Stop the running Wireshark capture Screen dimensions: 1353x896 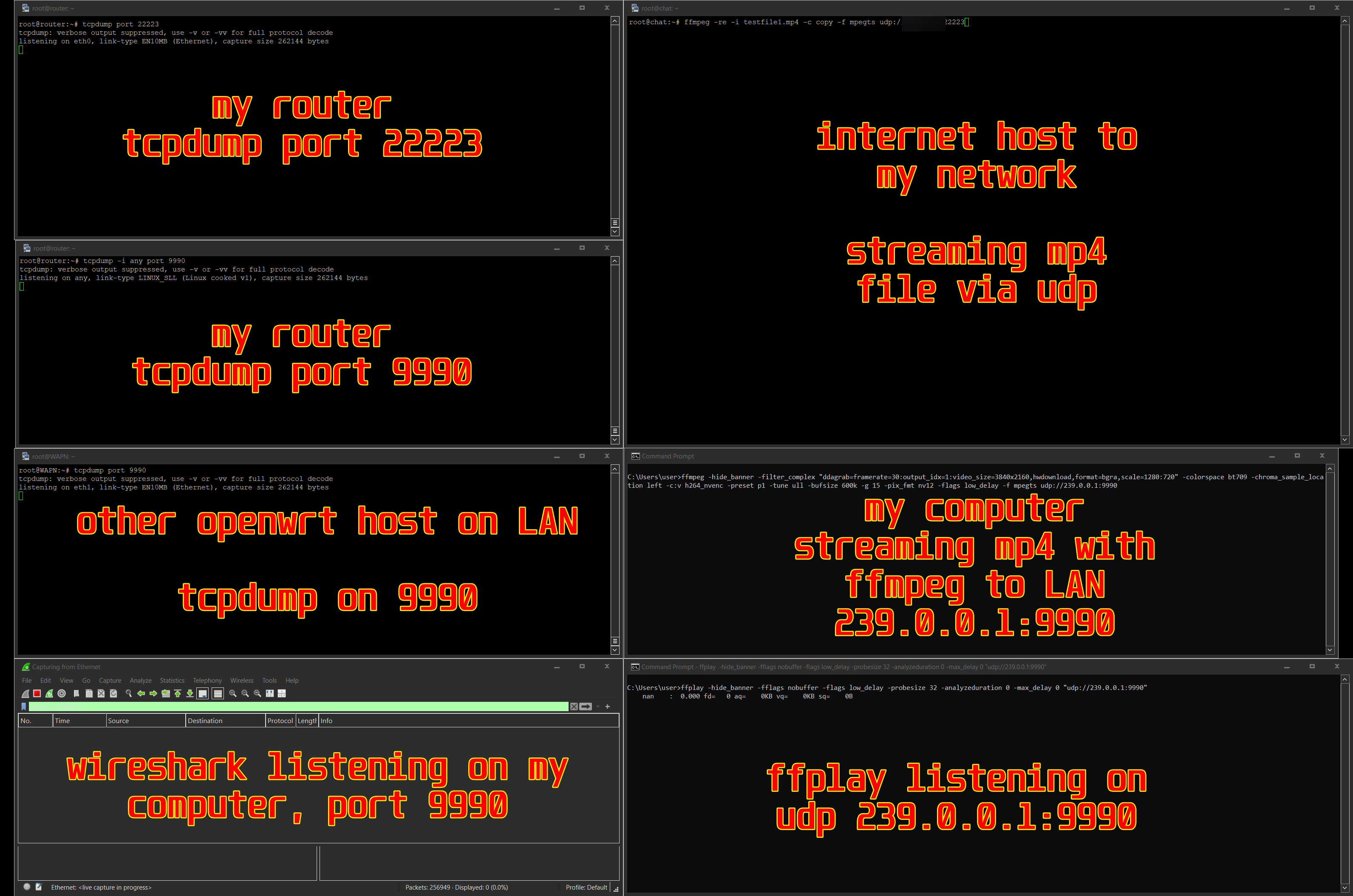[x=37, y=693]
